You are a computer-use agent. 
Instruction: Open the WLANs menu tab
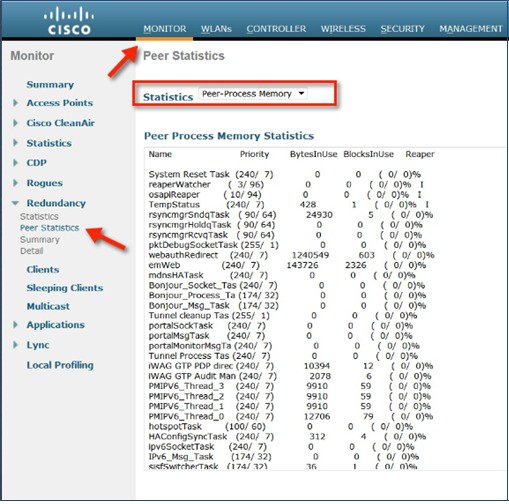(x=216, y=29)
